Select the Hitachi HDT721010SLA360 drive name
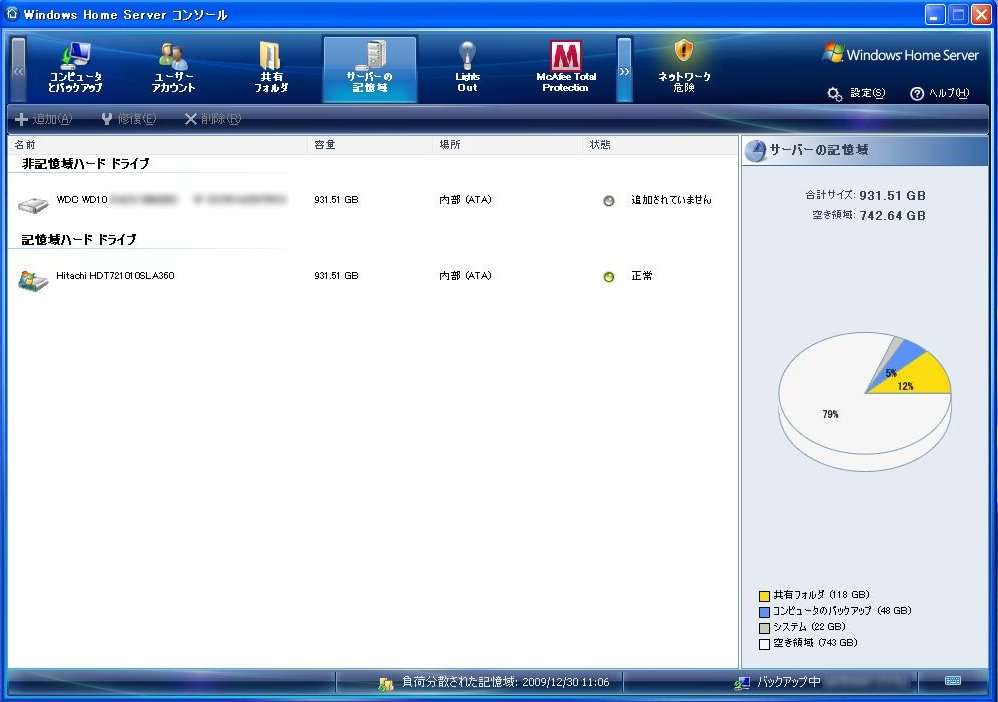This screenshot has width=998, height=702. (x=115, y=276)
